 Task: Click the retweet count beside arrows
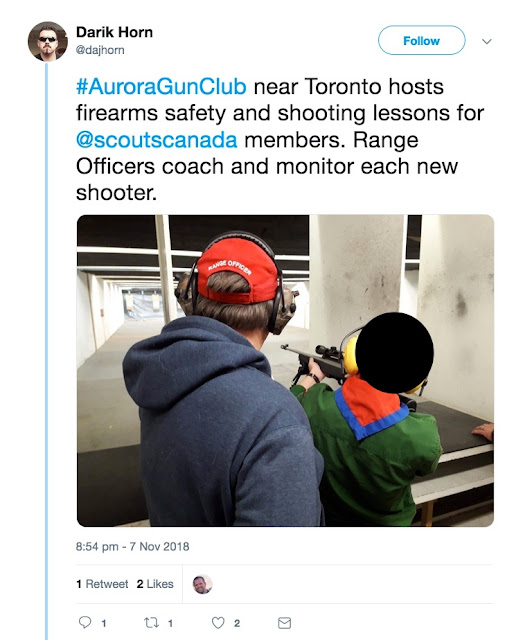170,623
